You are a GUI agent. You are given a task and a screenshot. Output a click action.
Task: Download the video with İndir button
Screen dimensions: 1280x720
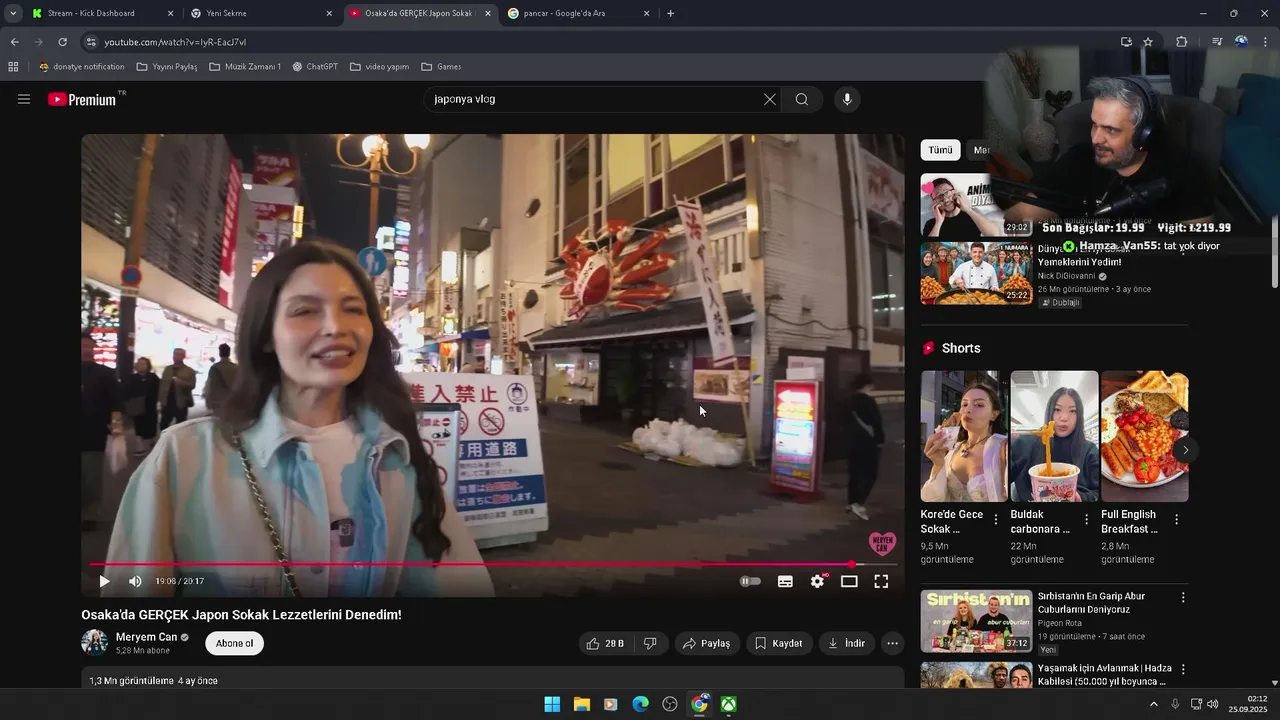tap(846, 643)
